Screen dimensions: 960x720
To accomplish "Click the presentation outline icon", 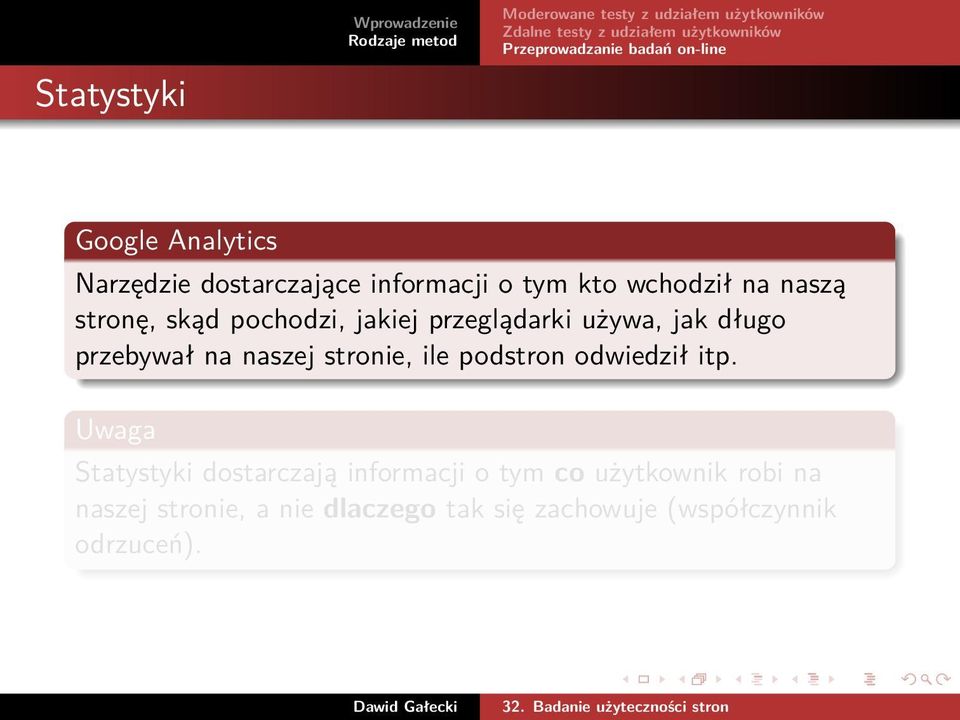I will pyautogui.click(x=869, y=679).
